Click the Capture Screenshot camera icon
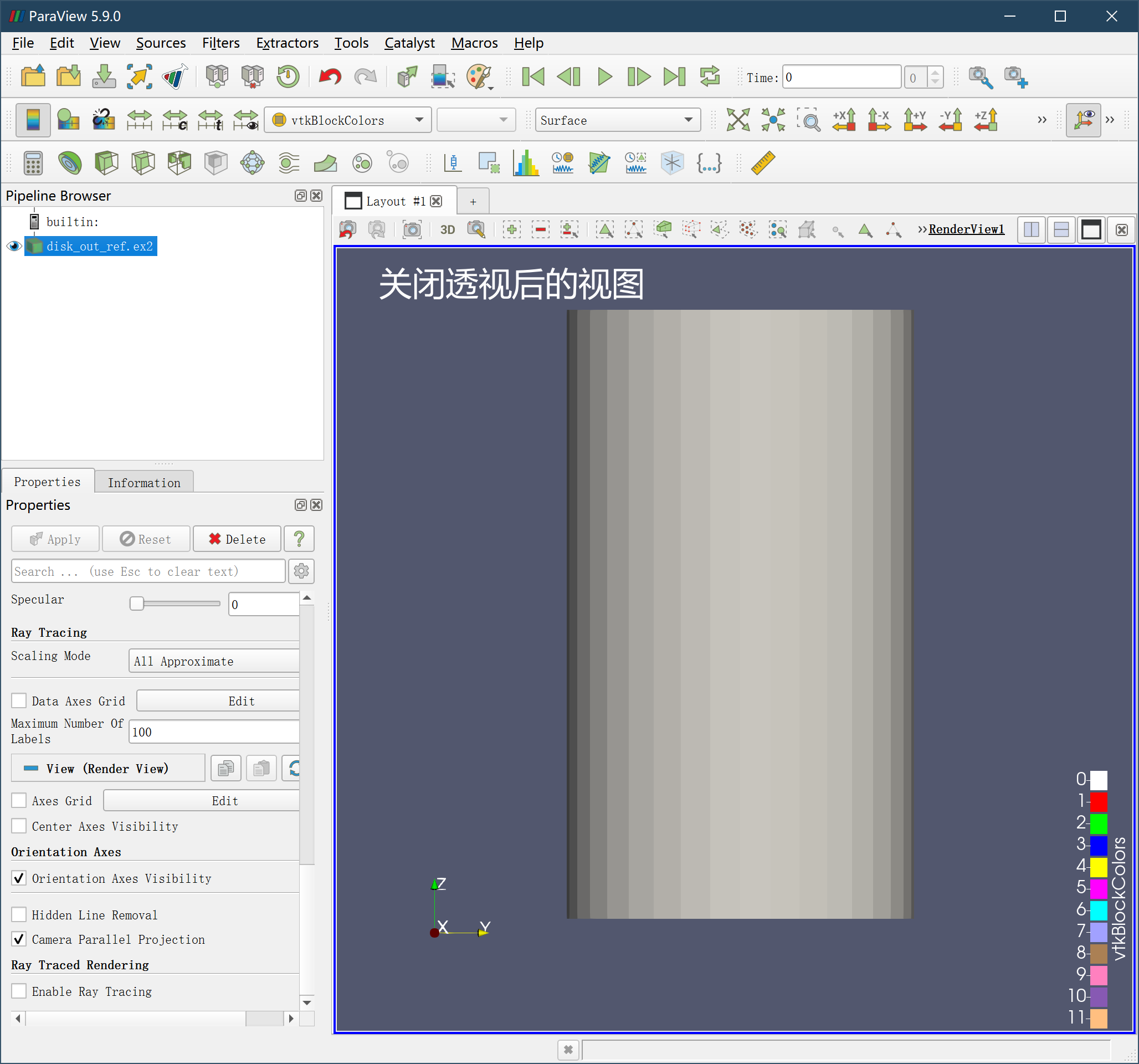This screenshot has height=1064, width=1139. (412, 230)
